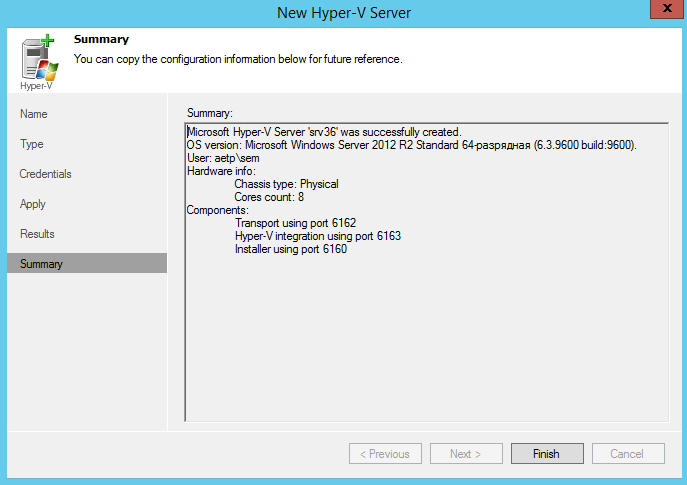Click the 'Hardware info:' line
The width and height of the screenshot is (687, 485).
click(x=221, y=171)
